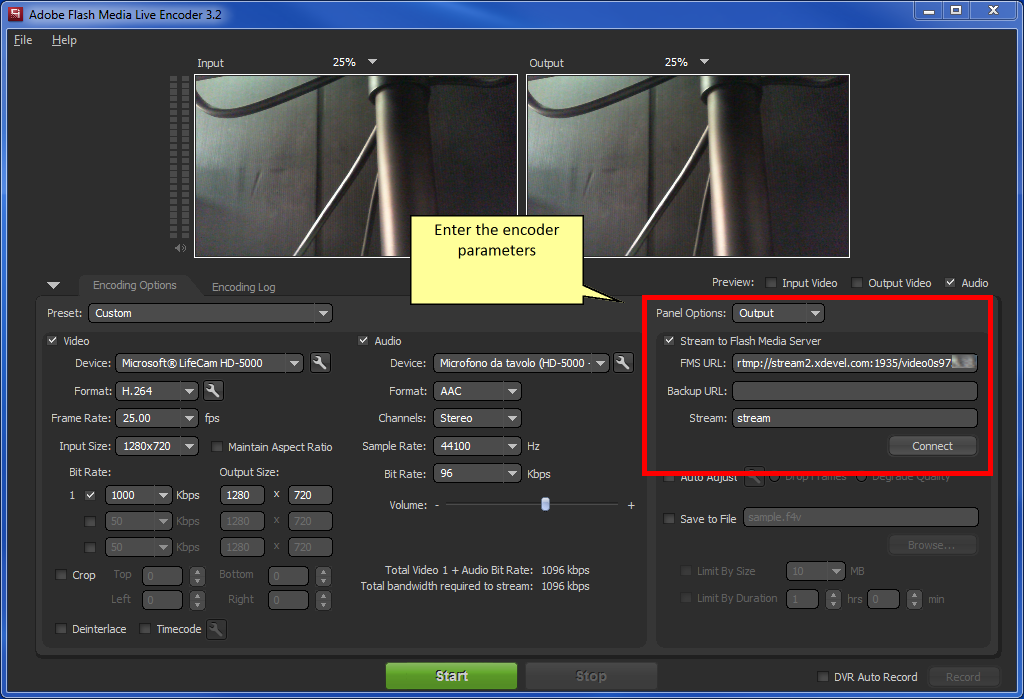Enable the Timecode checkbox
Screen dimensions: 1024x699
point(145,628)
